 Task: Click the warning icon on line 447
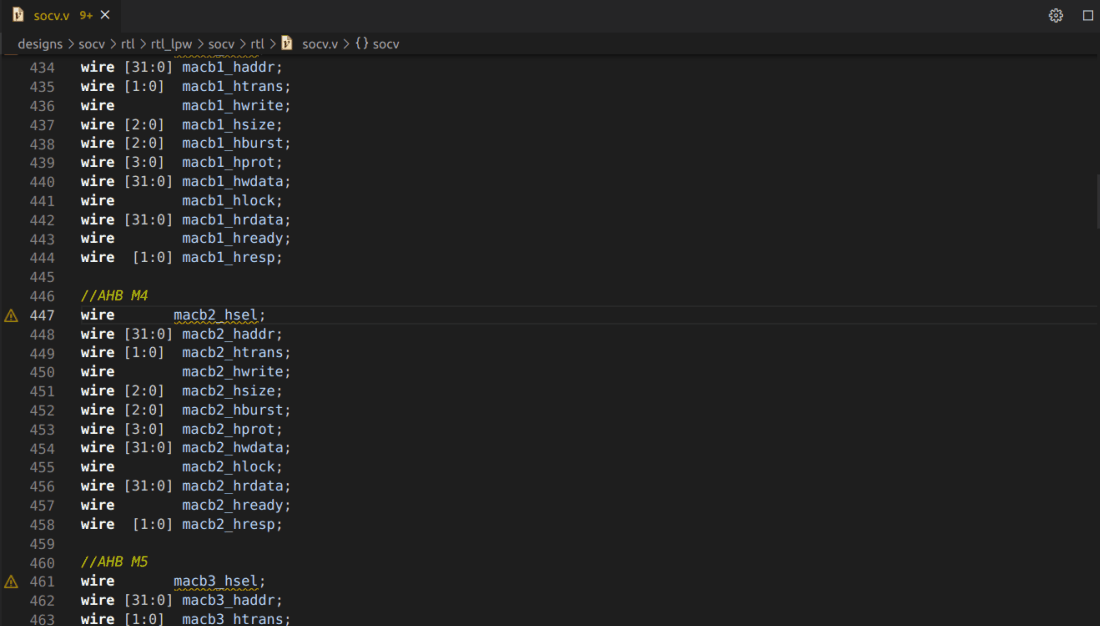[x=12, y=315]
